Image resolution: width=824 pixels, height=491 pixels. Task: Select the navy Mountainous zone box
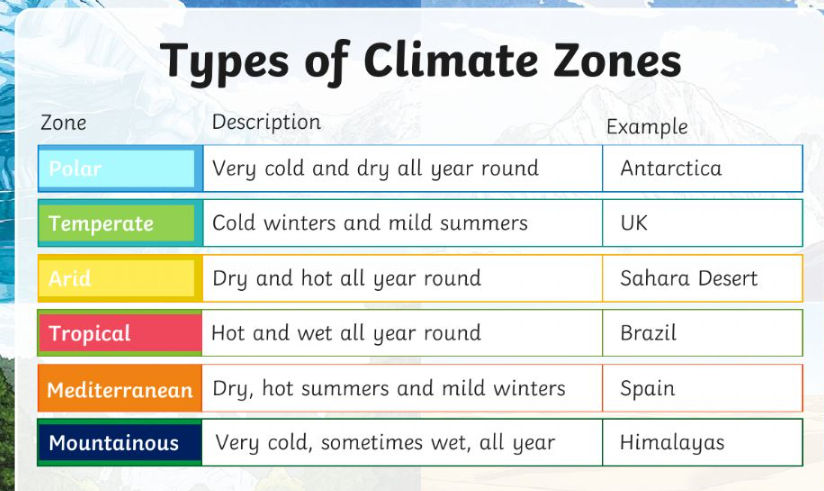tap(120, 443)
